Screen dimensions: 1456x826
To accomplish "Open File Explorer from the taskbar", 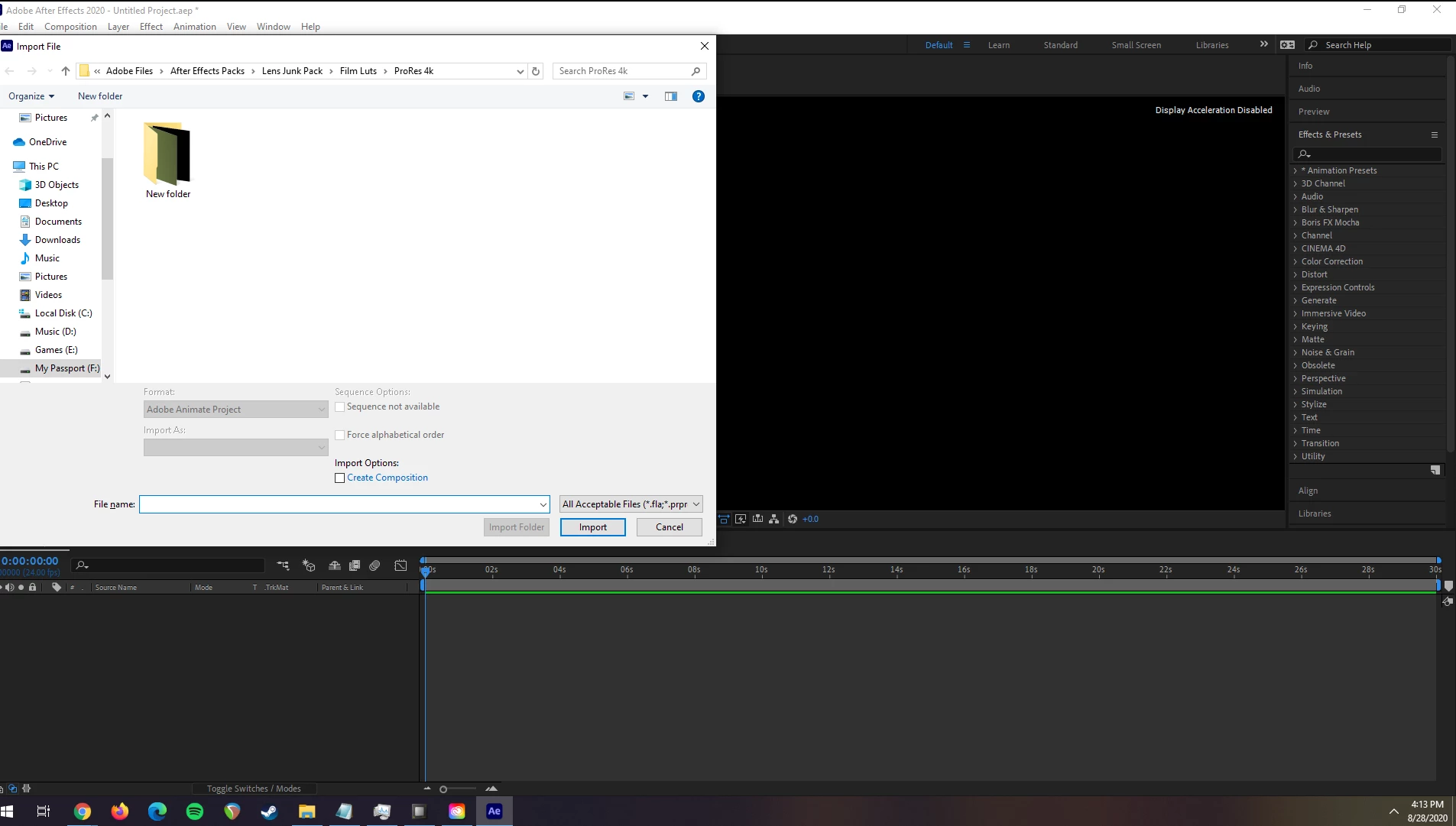I will 307,811.
